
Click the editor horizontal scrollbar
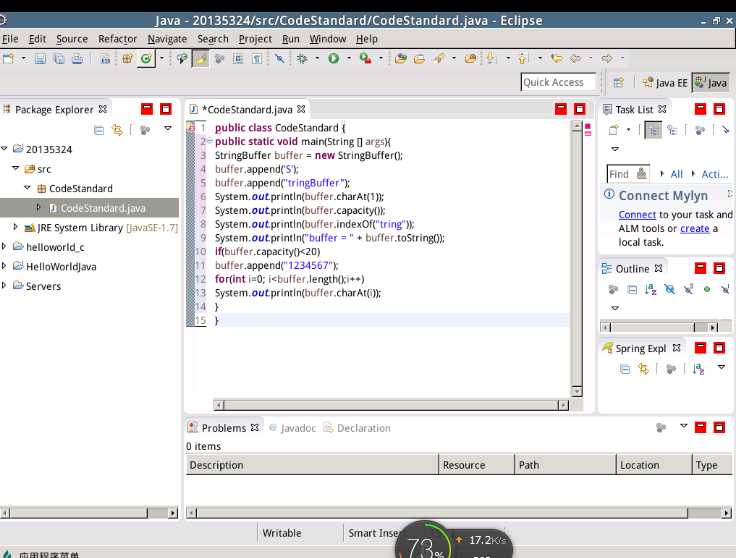point(391,405)
